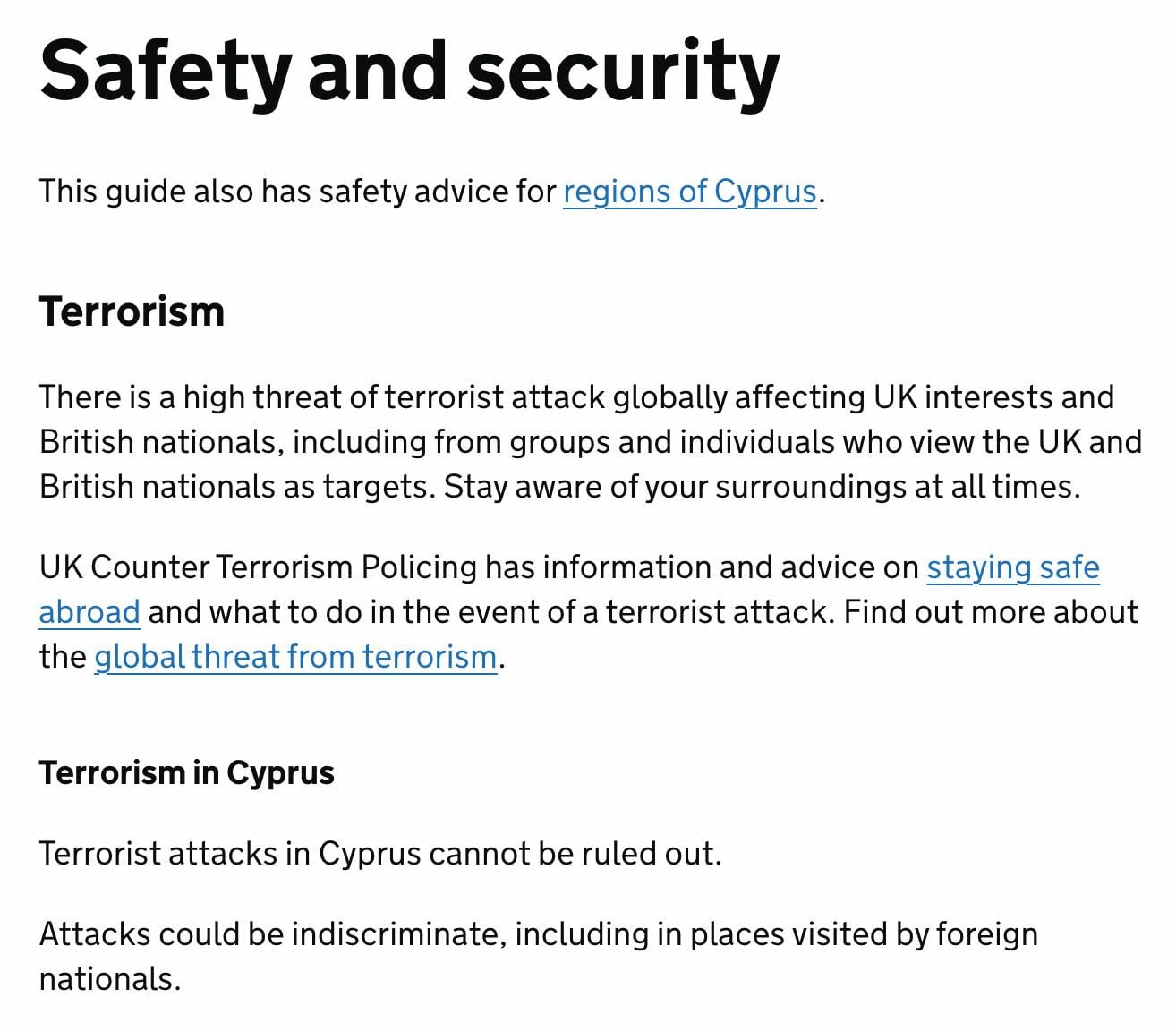Open the regions of Cyprus link

tap(689, 192)
